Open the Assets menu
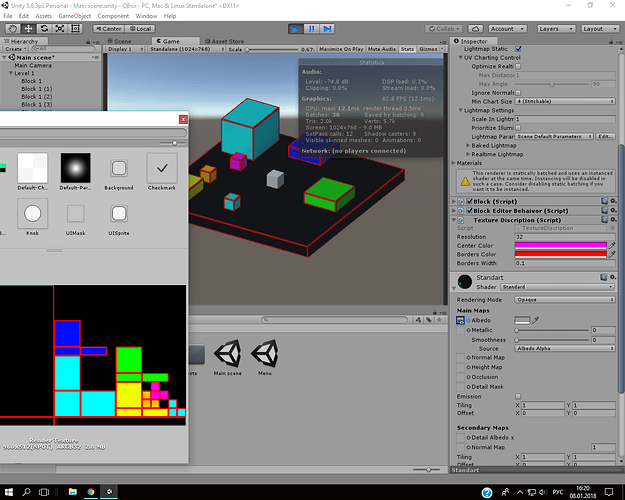This screenshot has width=625, height=500. pyautogui.click(x=43, y=16)
